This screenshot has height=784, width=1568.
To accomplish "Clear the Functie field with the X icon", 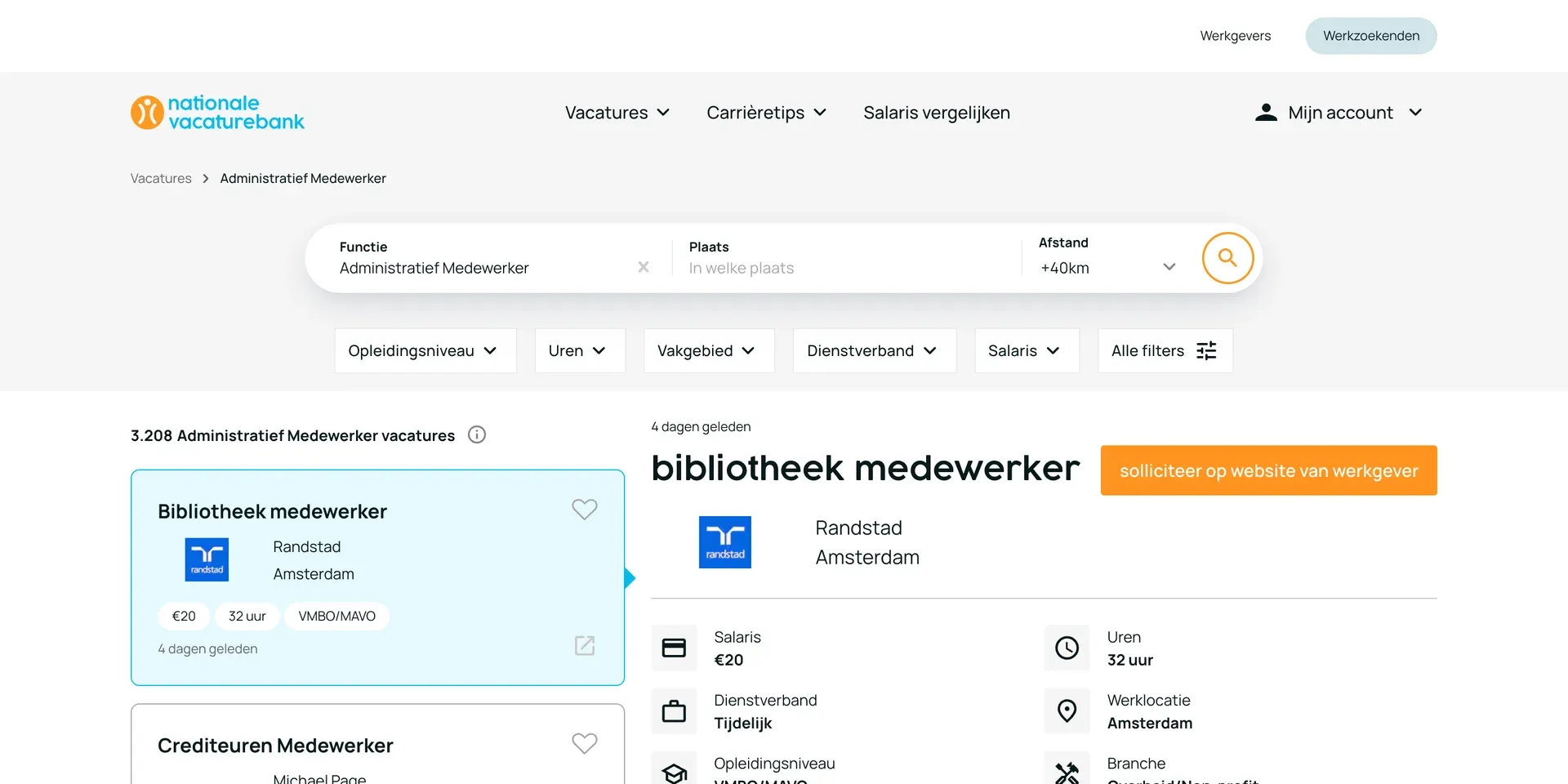I will click(644, 267).
